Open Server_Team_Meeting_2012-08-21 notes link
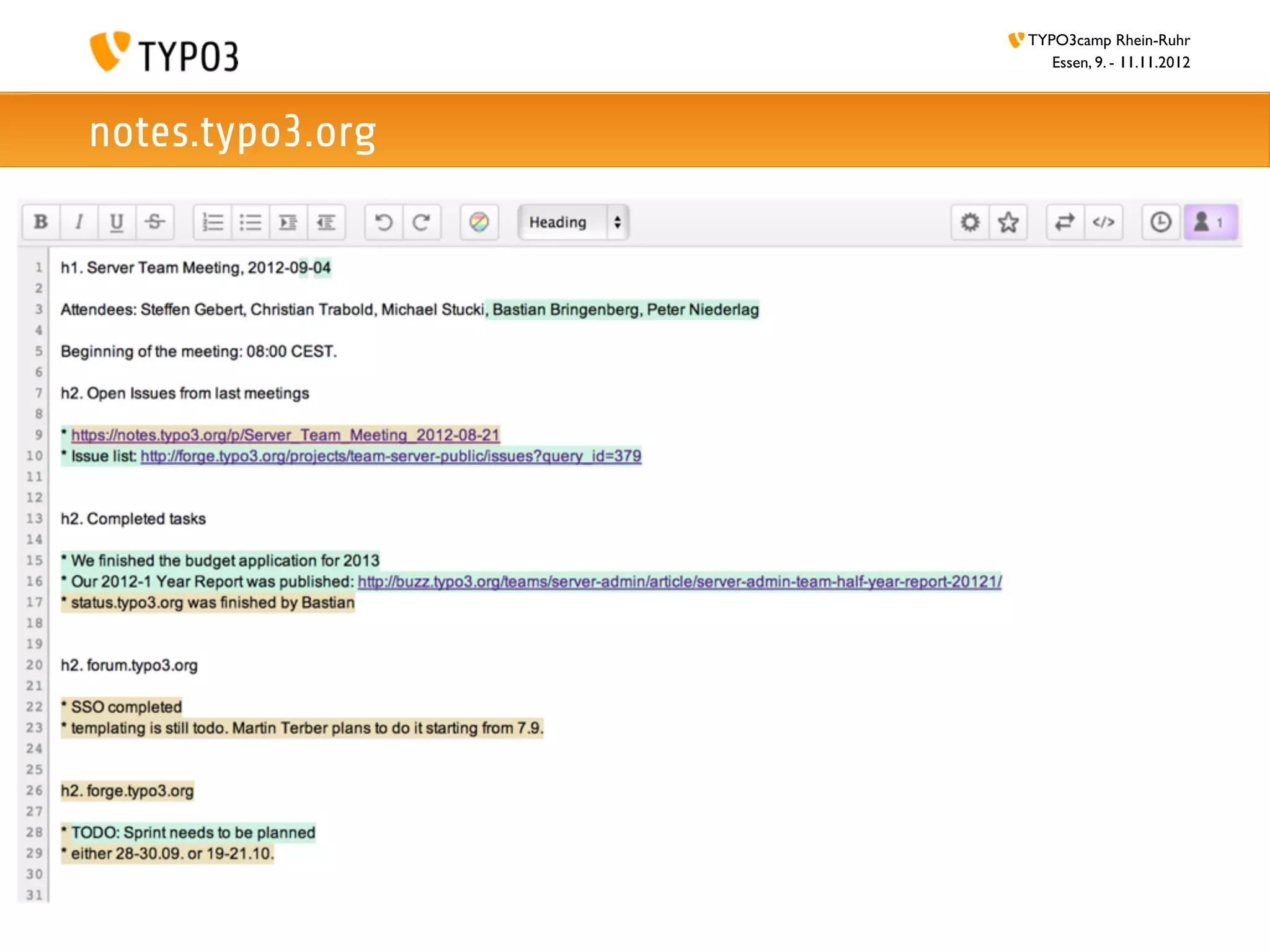Screen dimensions: 1270x952 point(285,435)
